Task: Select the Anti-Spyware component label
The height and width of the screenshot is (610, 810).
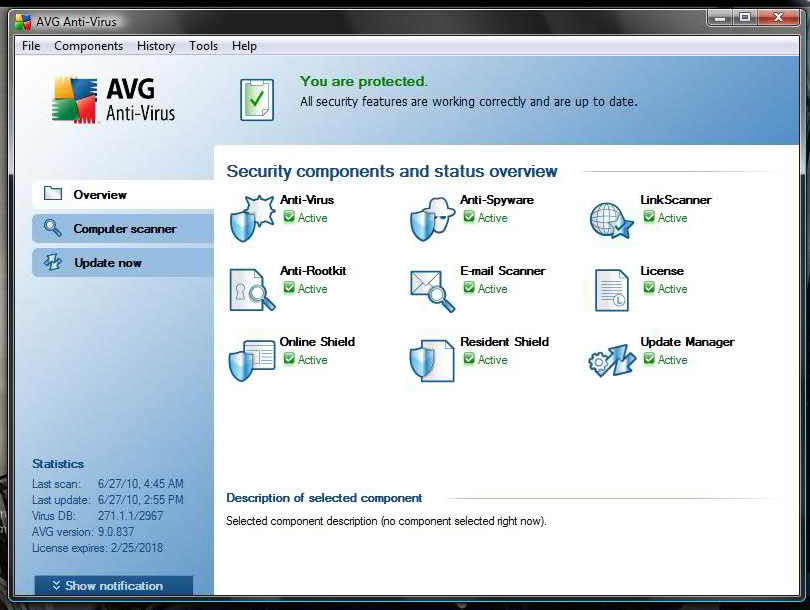Action: tap(497, 200)
